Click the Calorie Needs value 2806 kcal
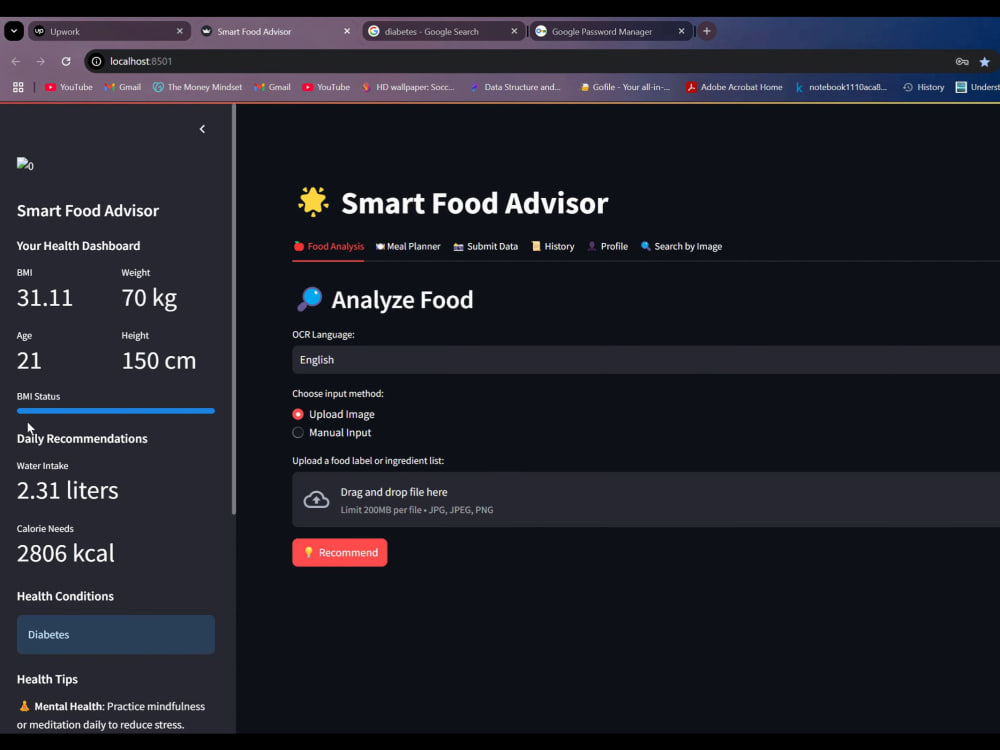The height and width of the screenshot is (750, 1000). (66, 554)
